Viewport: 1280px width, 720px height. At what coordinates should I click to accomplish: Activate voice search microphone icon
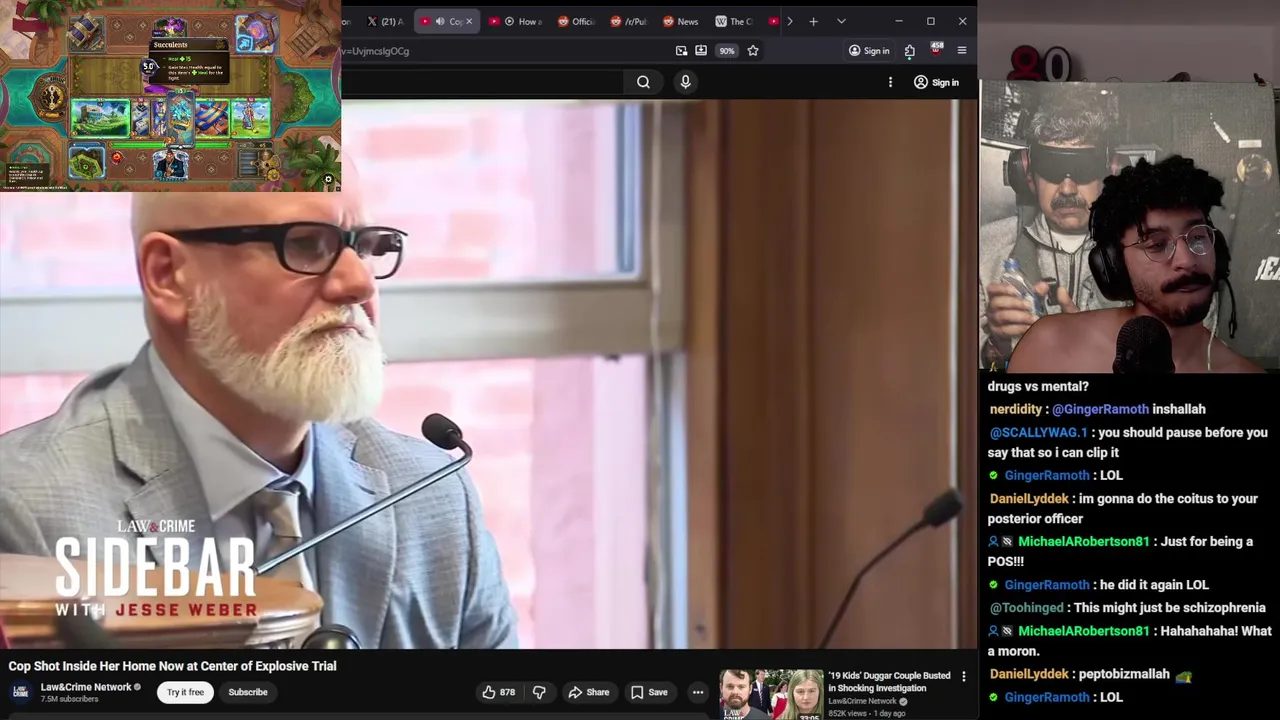[x=685, y=82]
